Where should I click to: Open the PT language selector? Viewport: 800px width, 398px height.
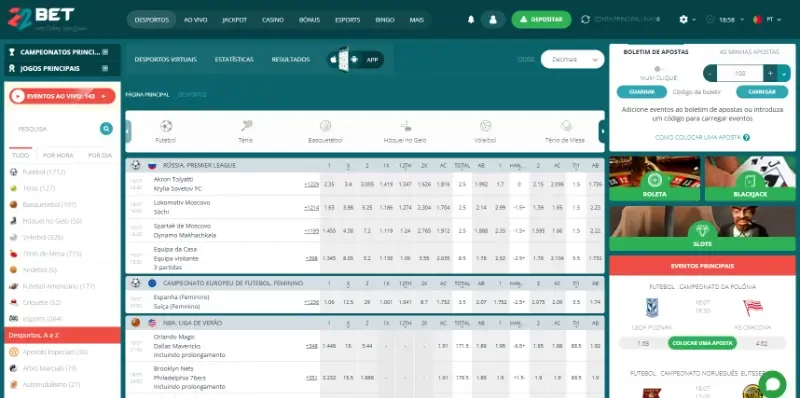pyautogui.click(x=767, y=19)
